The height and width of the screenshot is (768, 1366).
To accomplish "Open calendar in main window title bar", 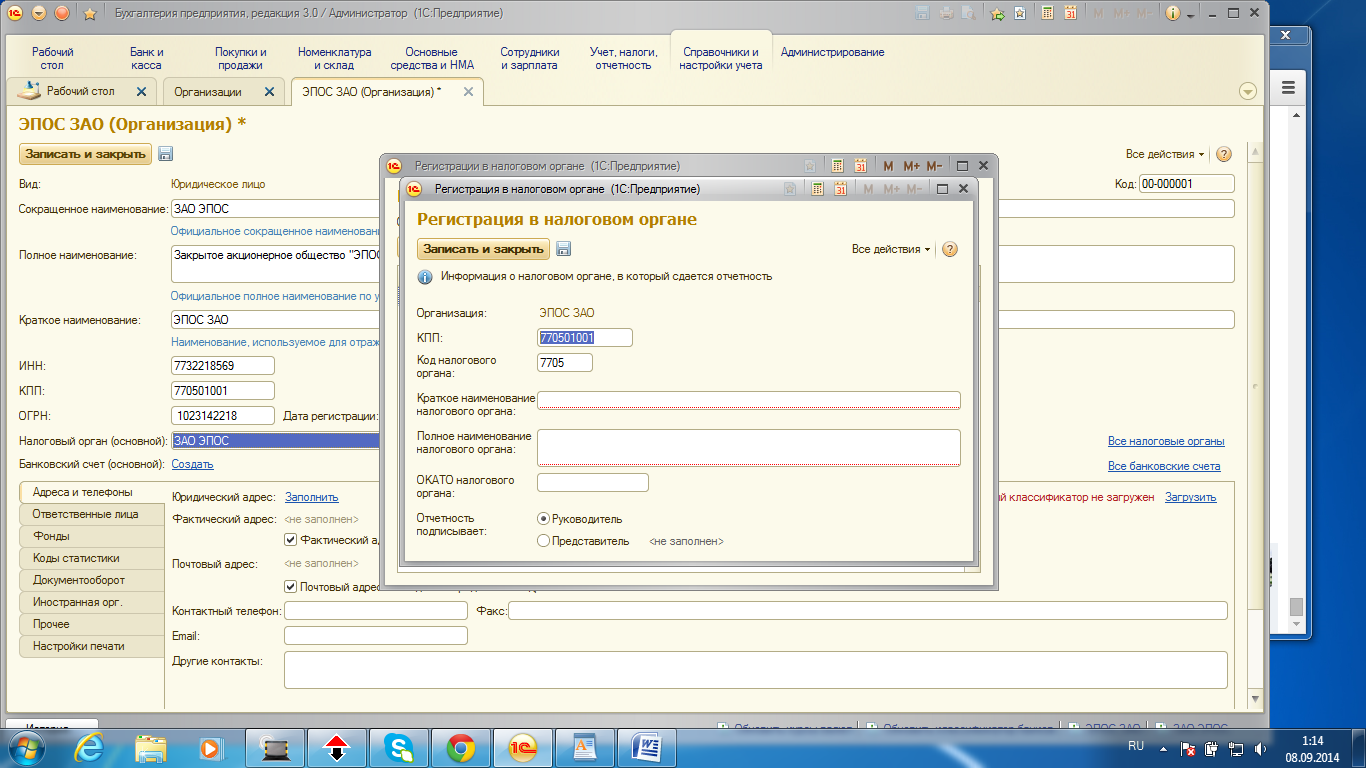I will pos(1071,13).
